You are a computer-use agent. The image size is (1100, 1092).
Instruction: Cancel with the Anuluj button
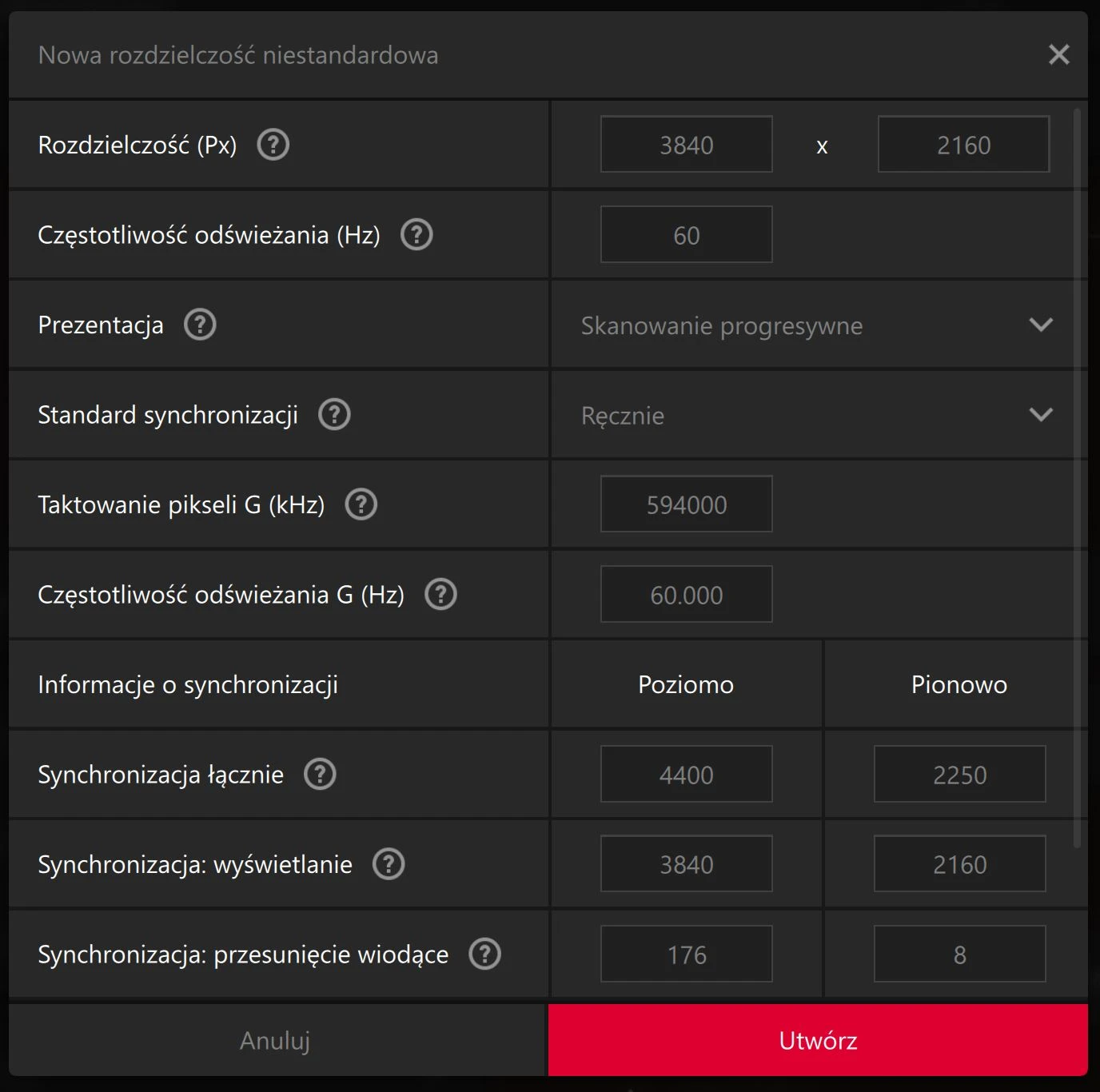click(275, 1040)
